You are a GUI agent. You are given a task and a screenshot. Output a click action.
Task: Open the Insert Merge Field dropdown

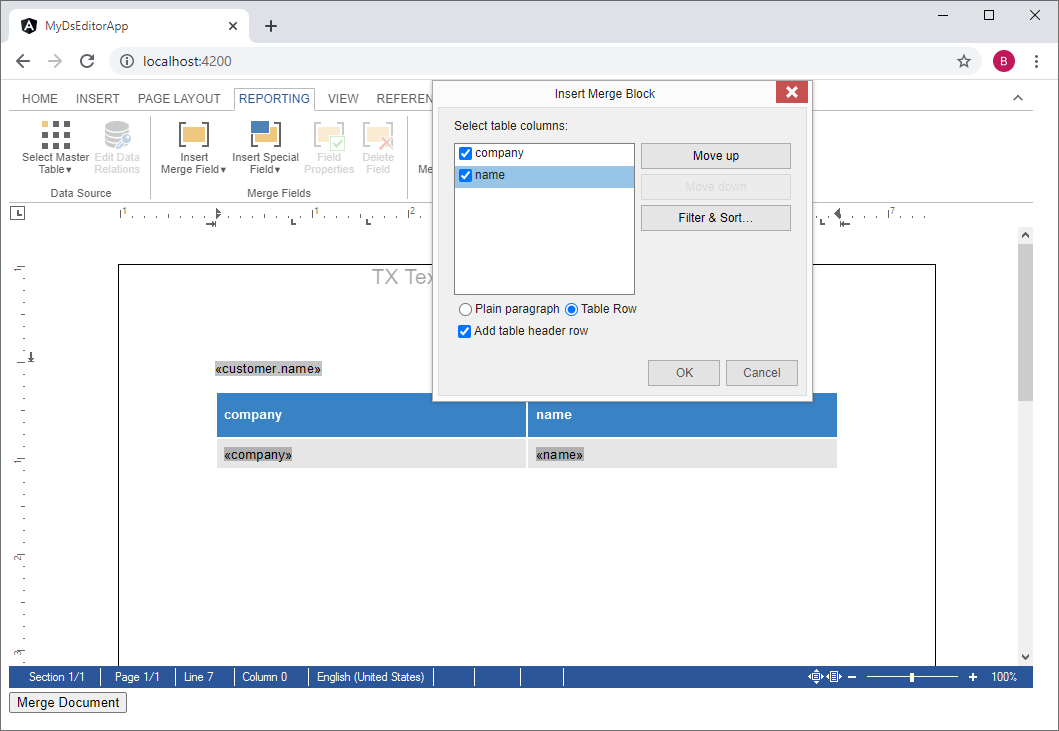[x=194, y=147]
